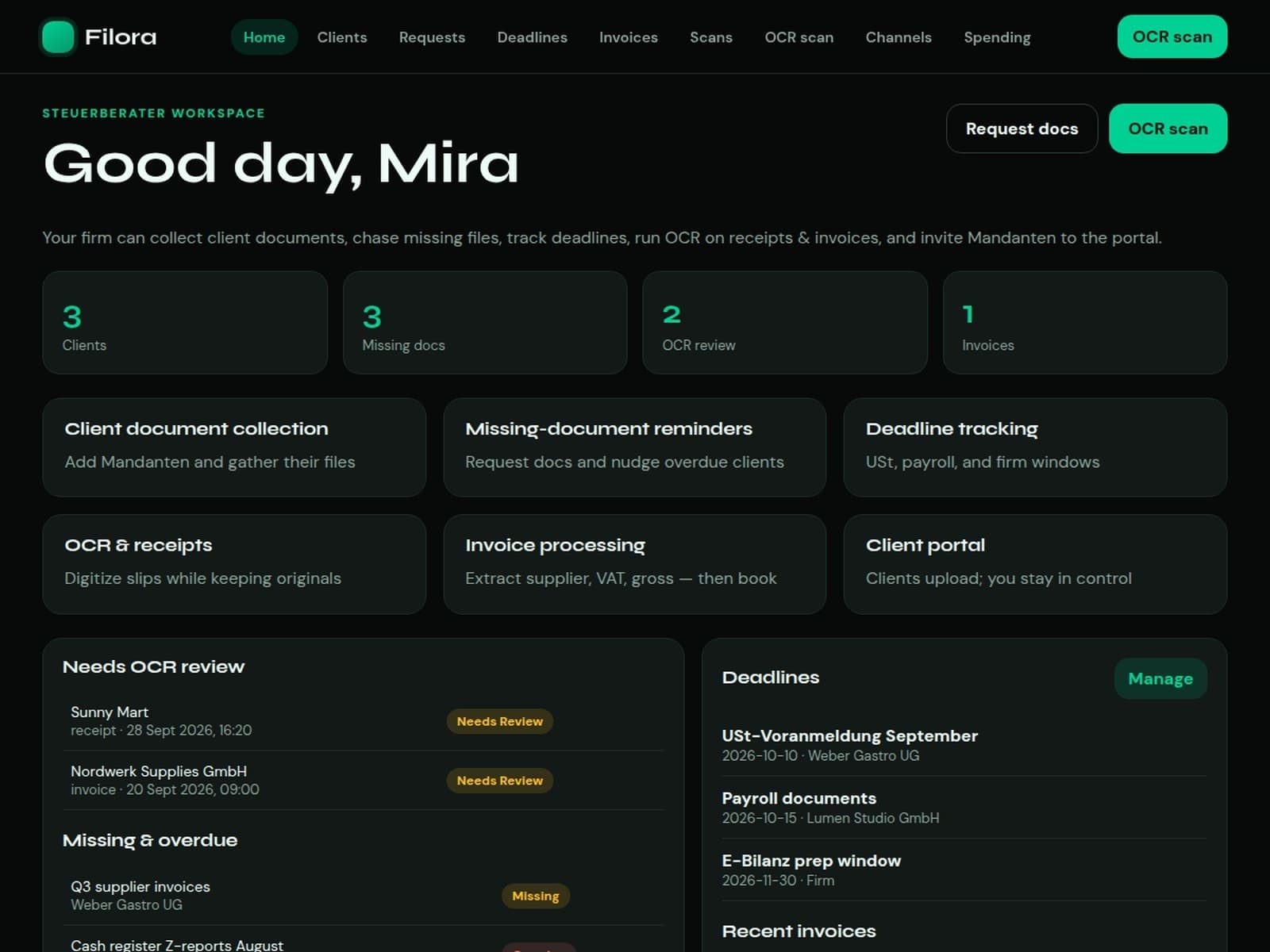The image size is (1270, 952).
Task: Open USt-Voranmeldung September deadline
Action: click(964, 745)
